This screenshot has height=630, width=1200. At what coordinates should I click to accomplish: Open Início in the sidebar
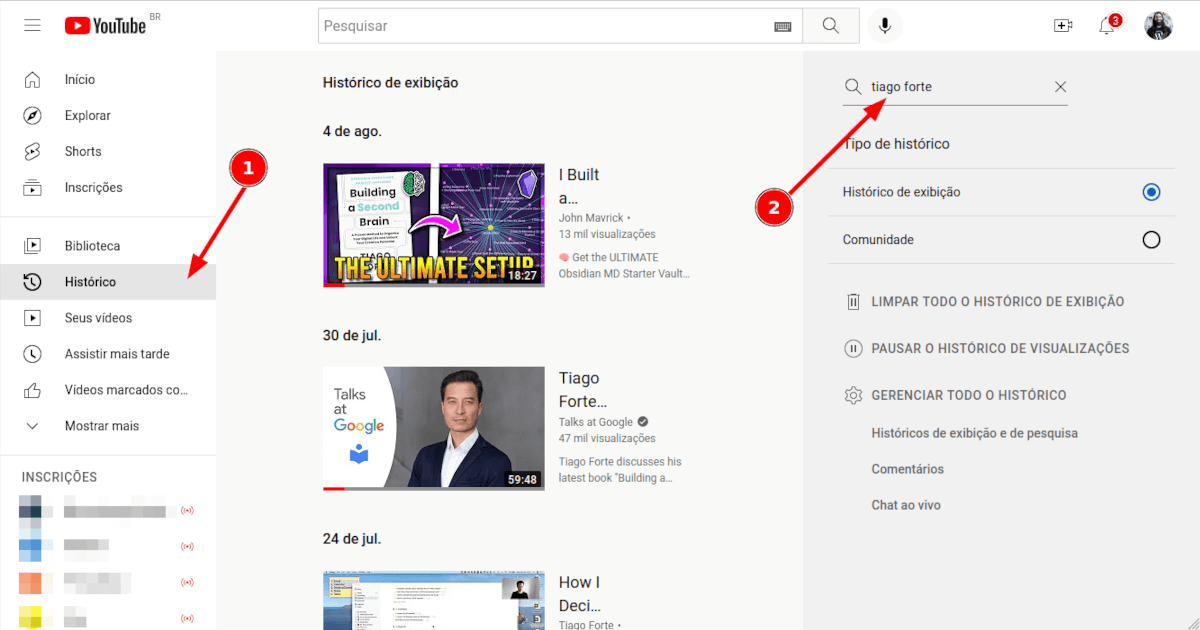coord(108,79)
